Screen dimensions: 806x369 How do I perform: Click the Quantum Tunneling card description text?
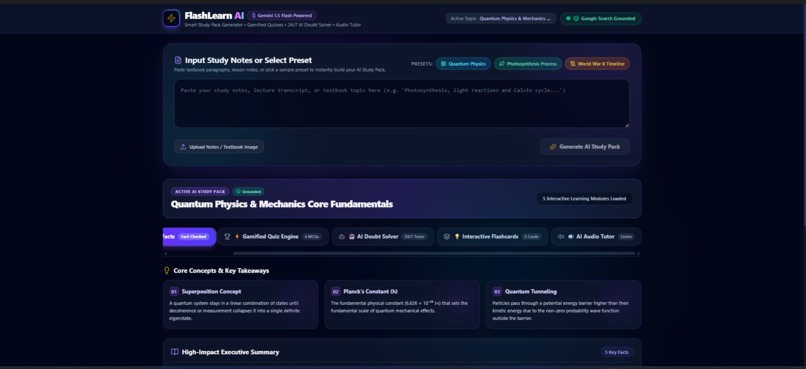(560, 310)
